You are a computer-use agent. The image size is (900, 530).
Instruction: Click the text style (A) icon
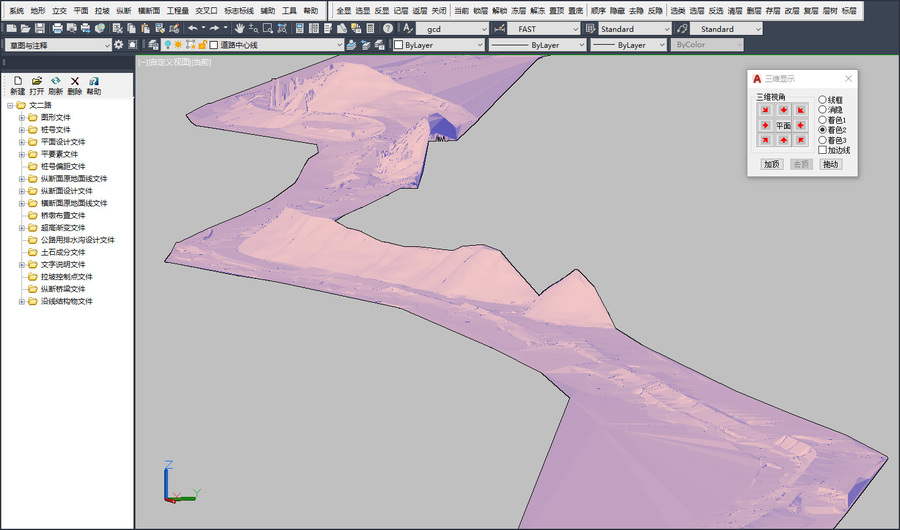point(407,28)
